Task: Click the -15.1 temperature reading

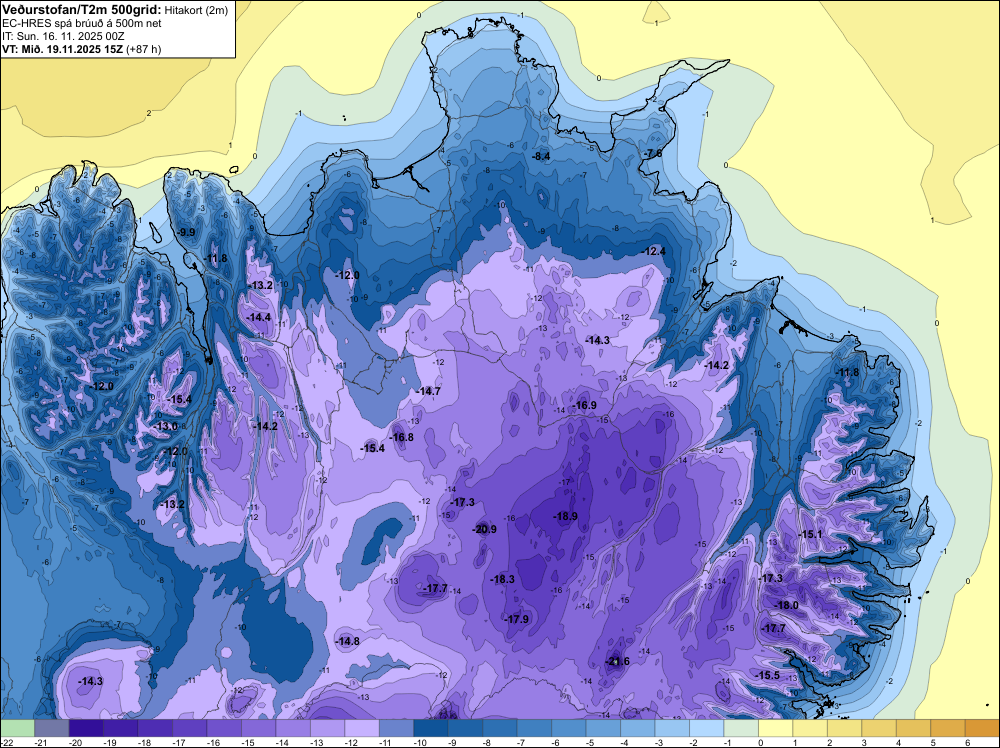Action: pos(811,534)
